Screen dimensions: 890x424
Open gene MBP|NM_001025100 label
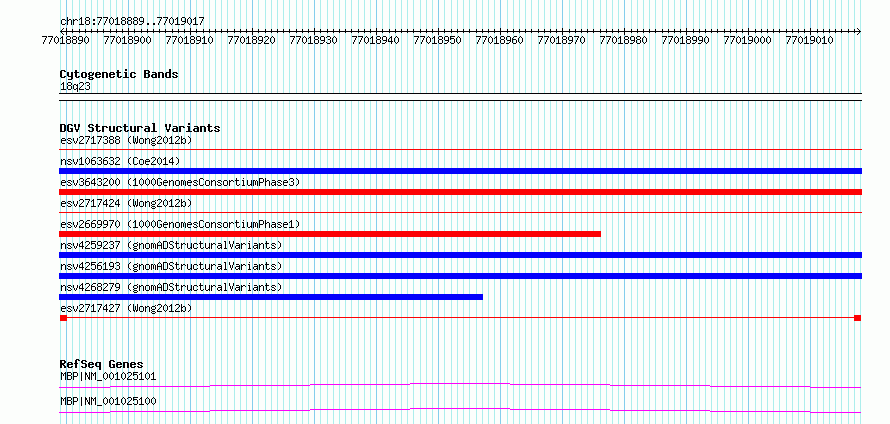(108, 401)
